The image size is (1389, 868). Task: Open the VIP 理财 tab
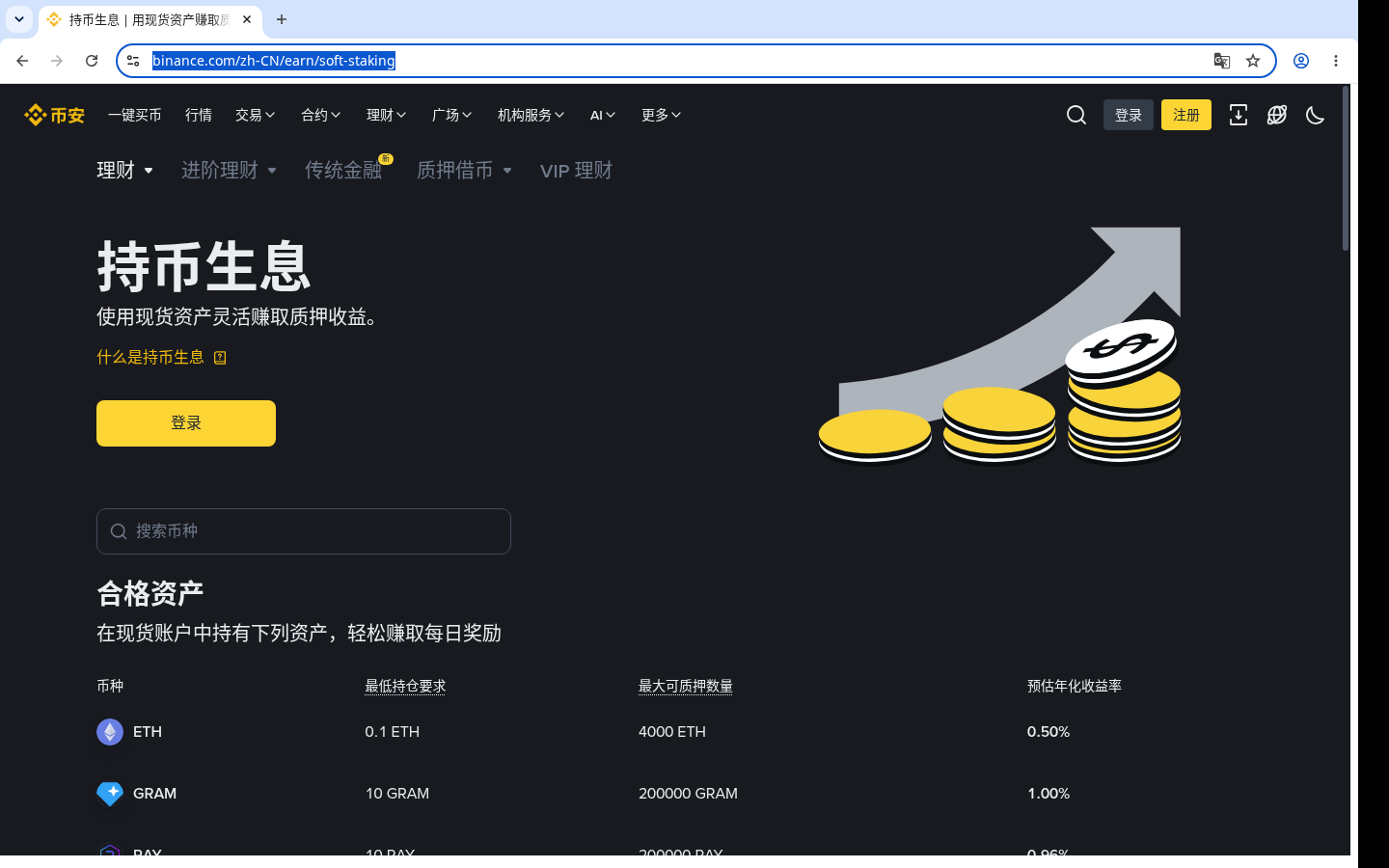[576, 171]
